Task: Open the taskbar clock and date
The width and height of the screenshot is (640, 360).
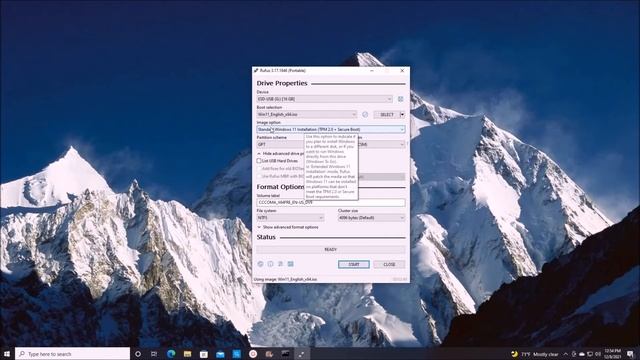Action: pos(612,354)
